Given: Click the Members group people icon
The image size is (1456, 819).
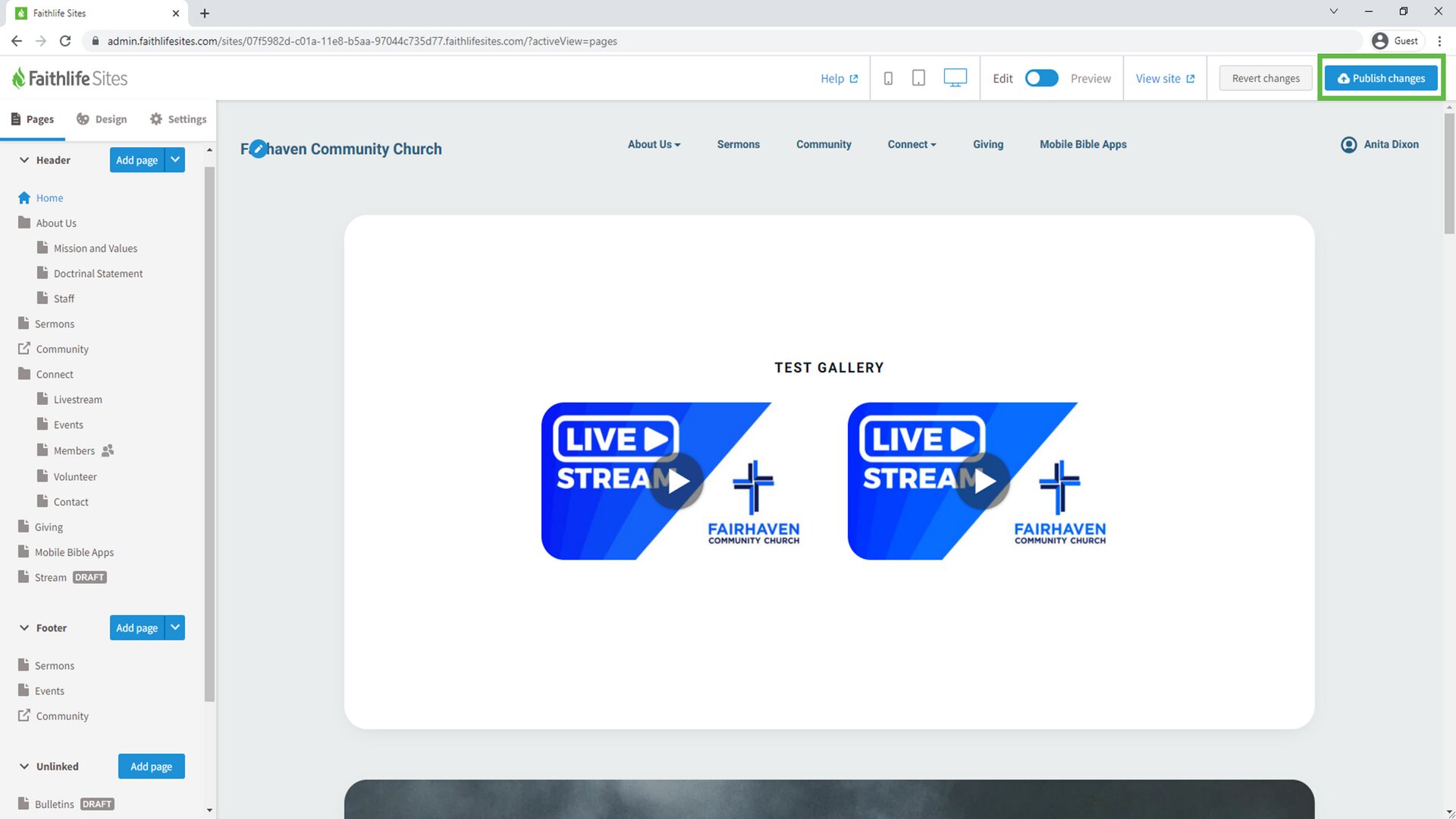Looking at the screenshot, I should tap(108, 450).
